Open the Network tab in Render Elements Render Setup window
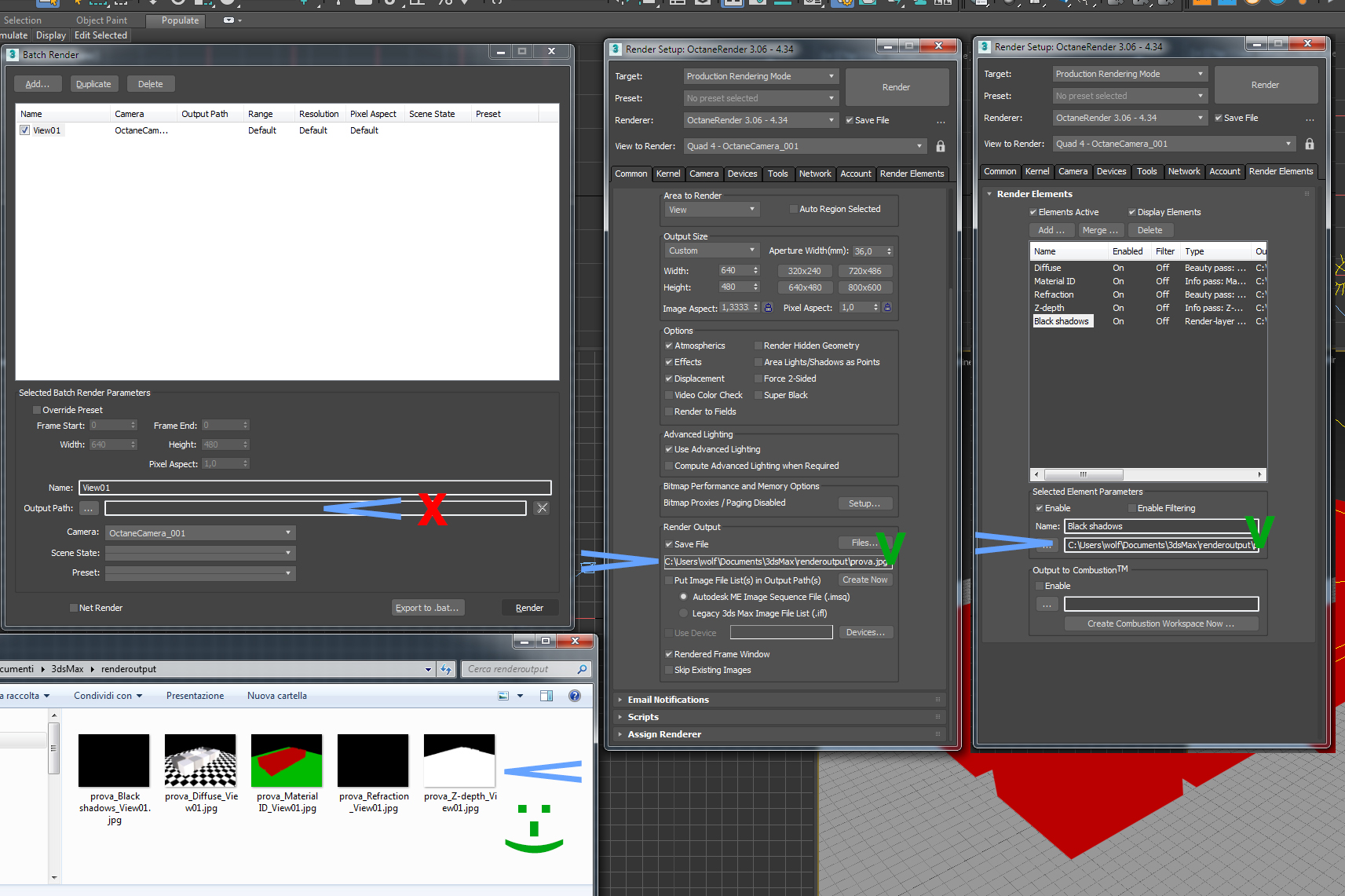This screenshot has height=896, width=1345. pos(1184,171)
